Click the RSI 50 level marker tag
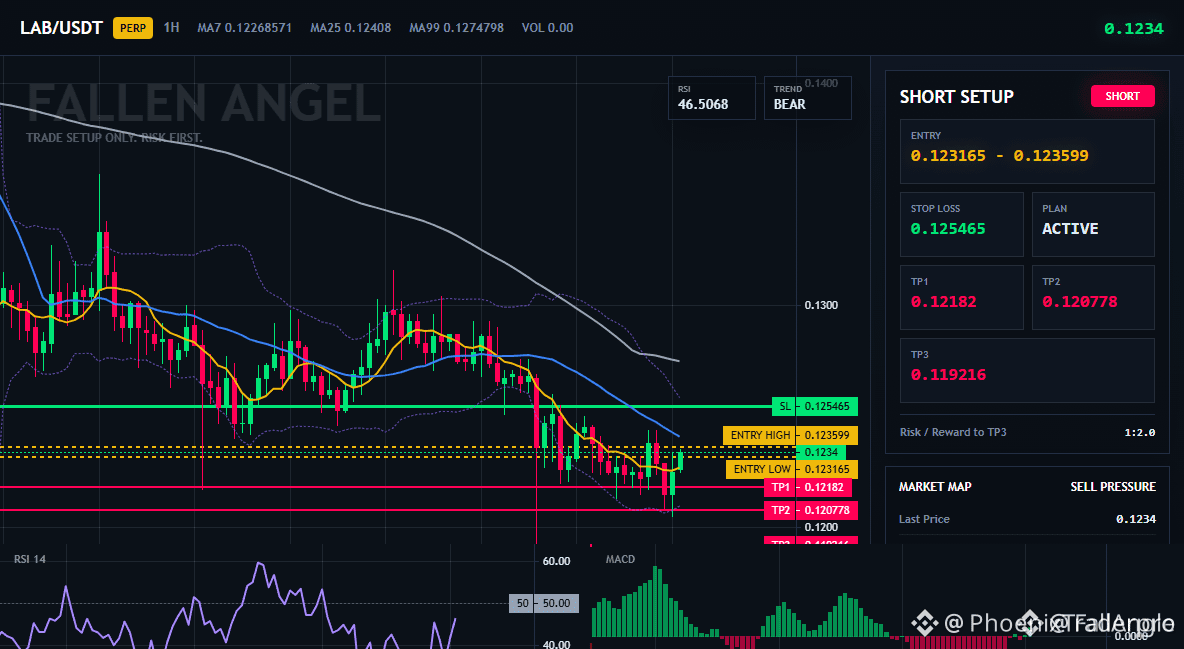Viewport: 1184px width, 649px height. (x=544, y=603)
